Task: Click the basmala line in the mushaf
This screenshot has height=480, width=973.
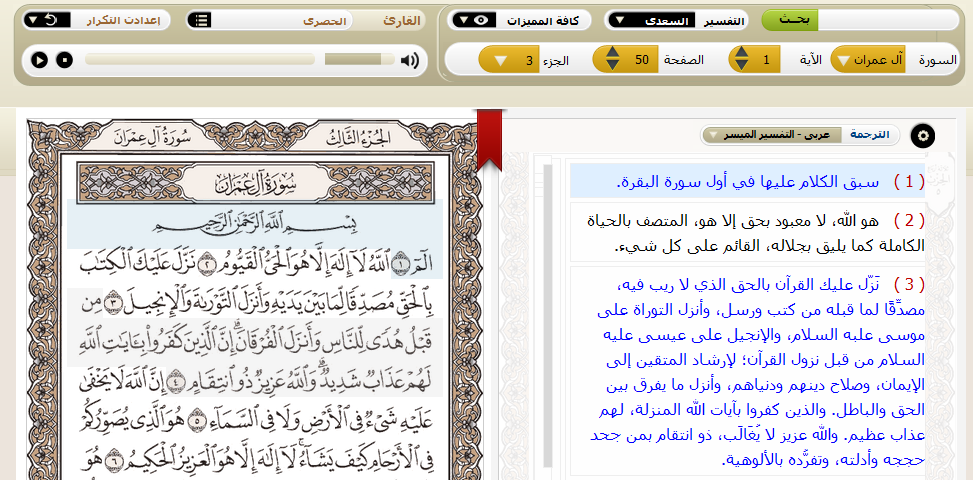Action: pyautogui.click(x=254, y=223)
